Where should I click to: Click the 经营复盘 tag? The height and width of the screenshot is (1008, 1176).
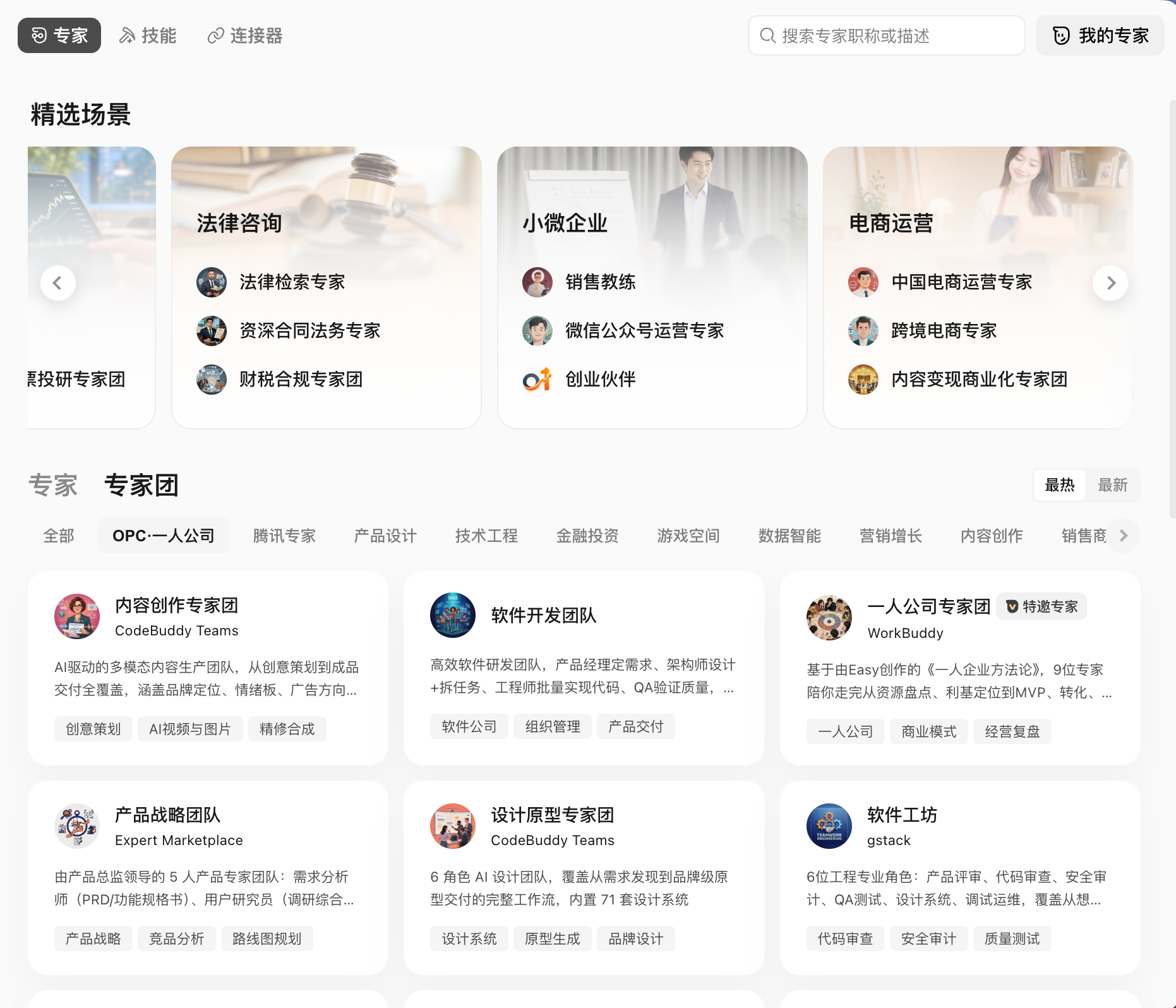tap(1012, 731)
